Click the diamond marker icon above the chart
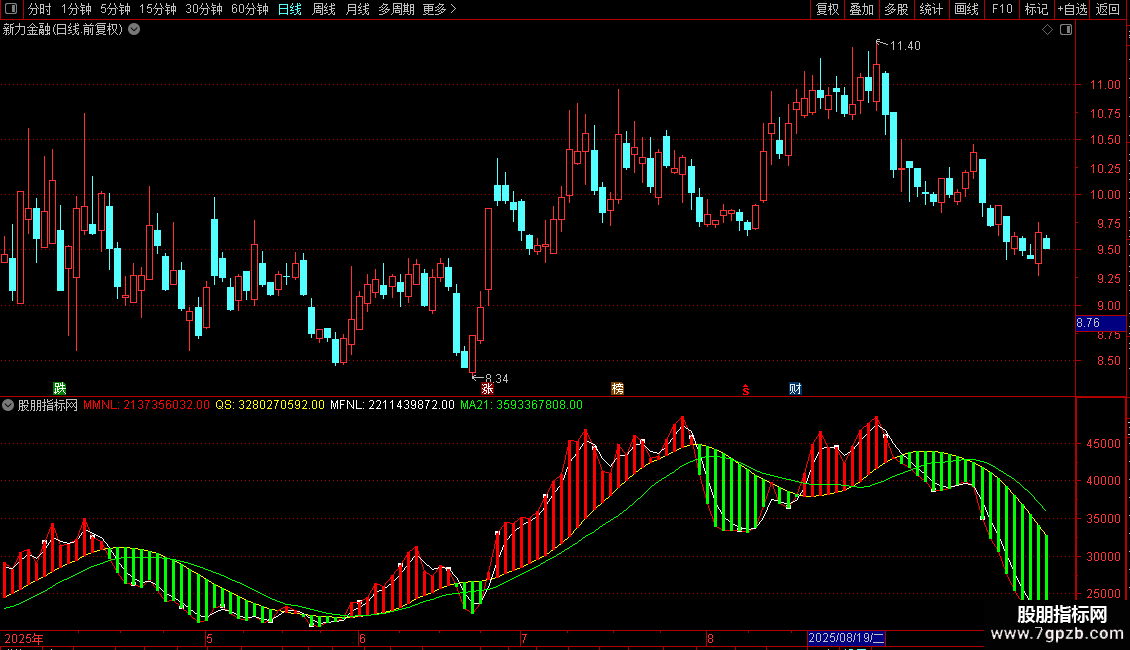The height and width of the screenshot is (650, 1130). click(x=1048, y=30)
